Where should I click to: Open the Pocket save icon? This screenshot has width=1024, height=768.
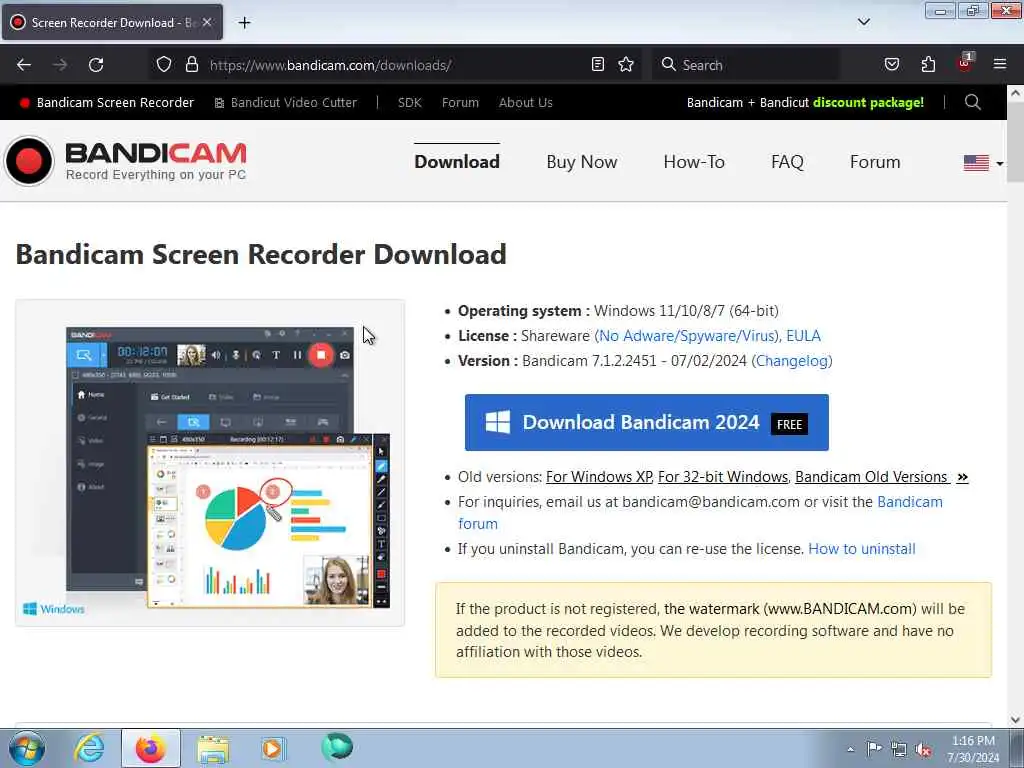[x=891, y=64]
